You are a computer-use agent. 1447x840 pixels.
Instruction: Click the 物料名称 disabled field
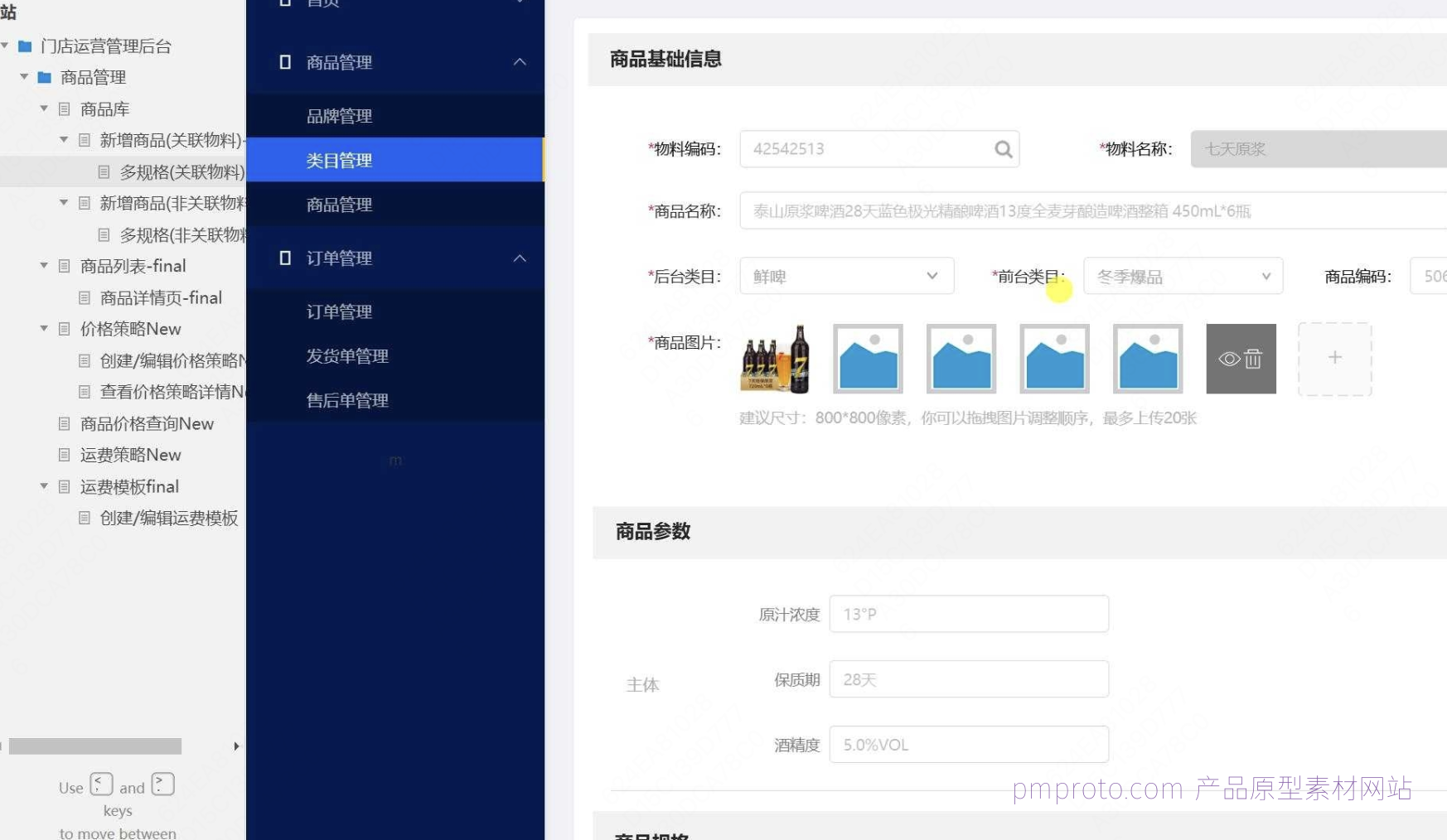pos(1319,149)
